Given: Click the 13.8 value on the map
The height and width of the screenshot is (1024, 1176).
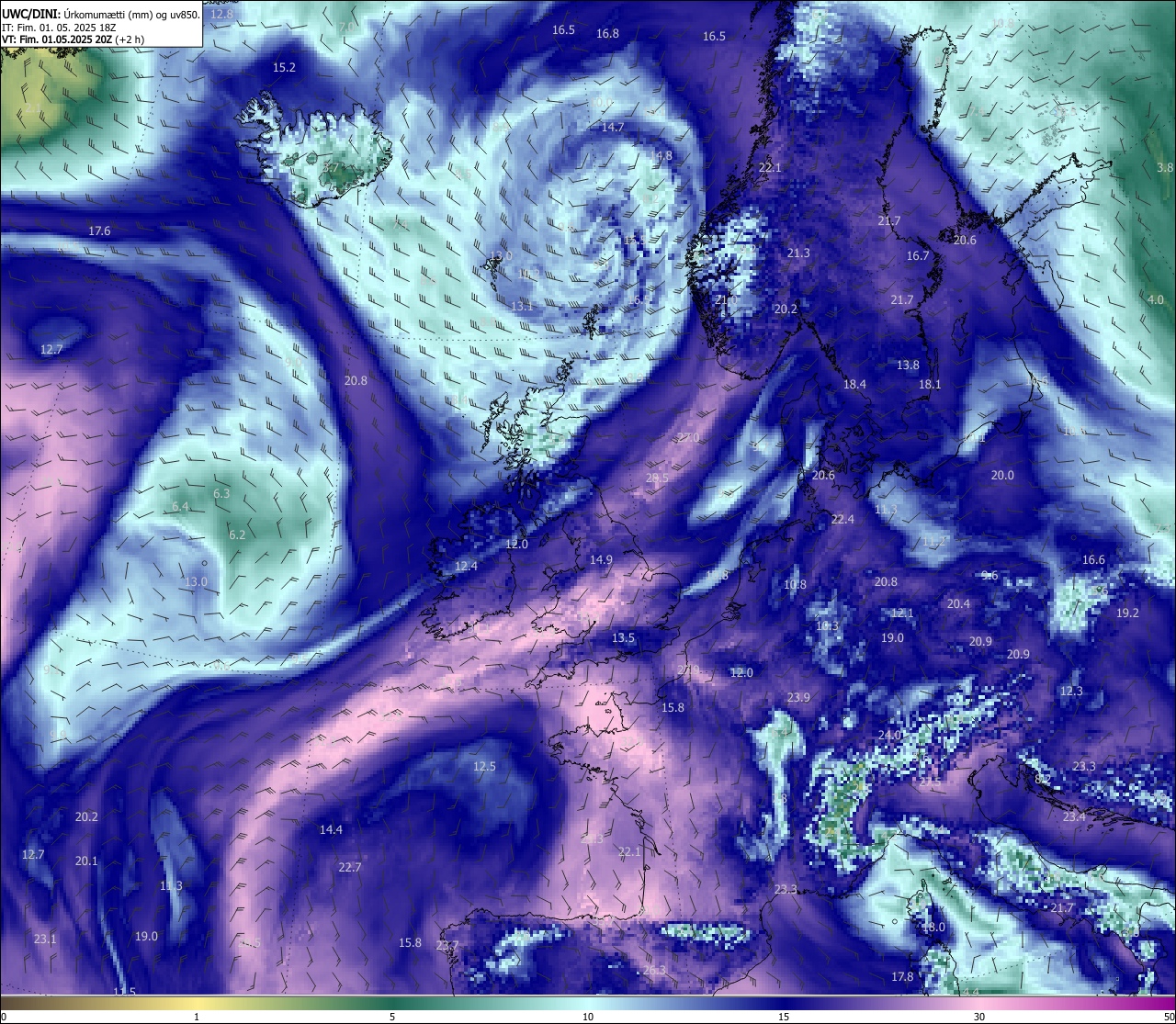Looking at the screenshot, I should pos(908,366).
